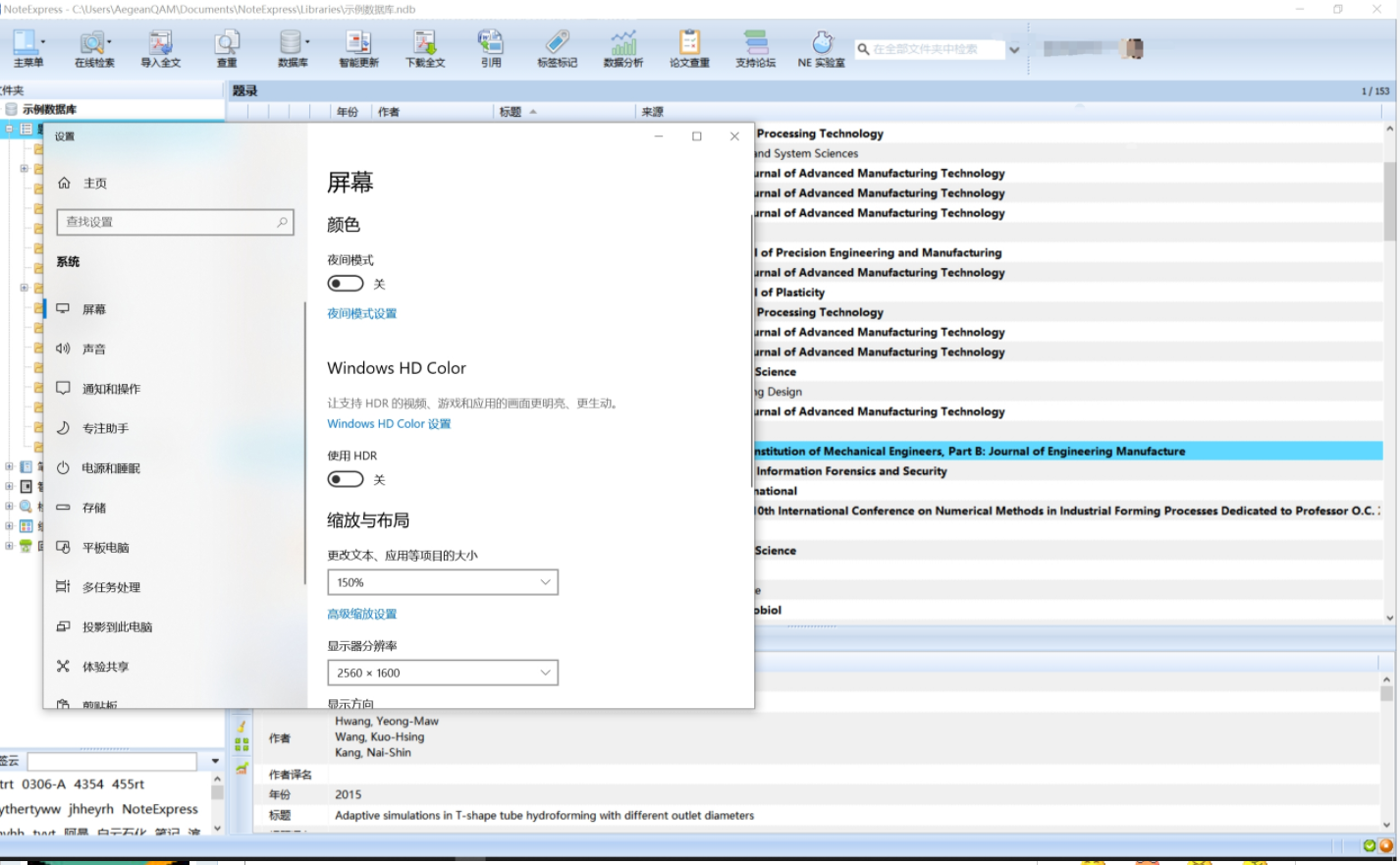
Task: Click the 0306-A tag in the tag cloud
Action: 44,784
